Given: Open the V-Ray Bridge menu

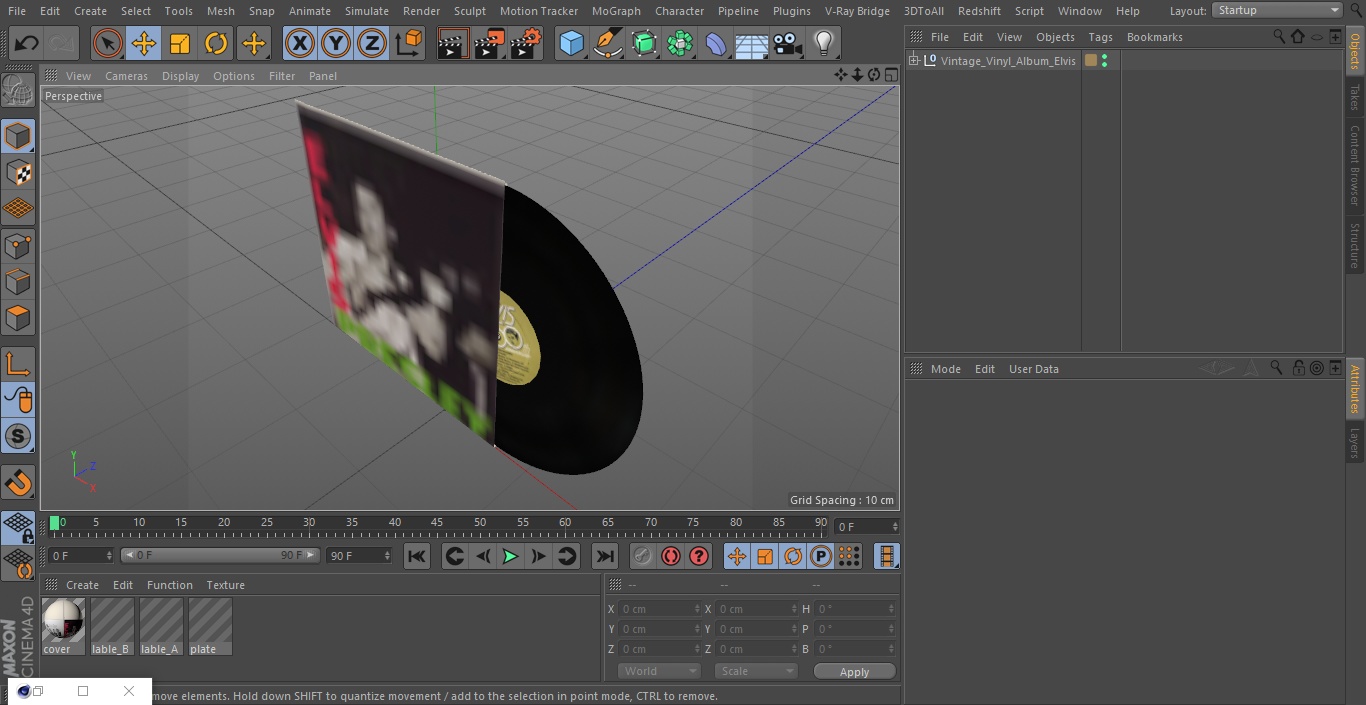Looking at the screenshot, I should [857, 11].
